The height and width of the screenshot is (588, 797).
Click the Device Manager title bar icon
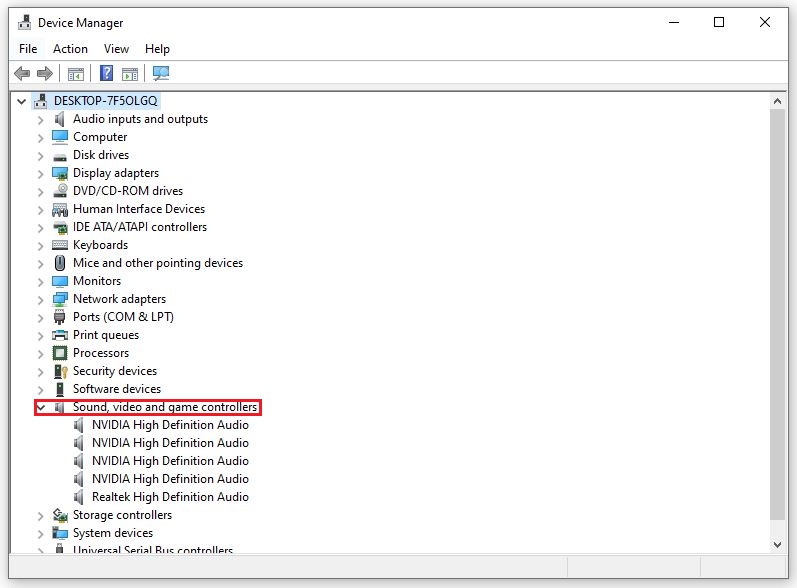pos(24,22)
